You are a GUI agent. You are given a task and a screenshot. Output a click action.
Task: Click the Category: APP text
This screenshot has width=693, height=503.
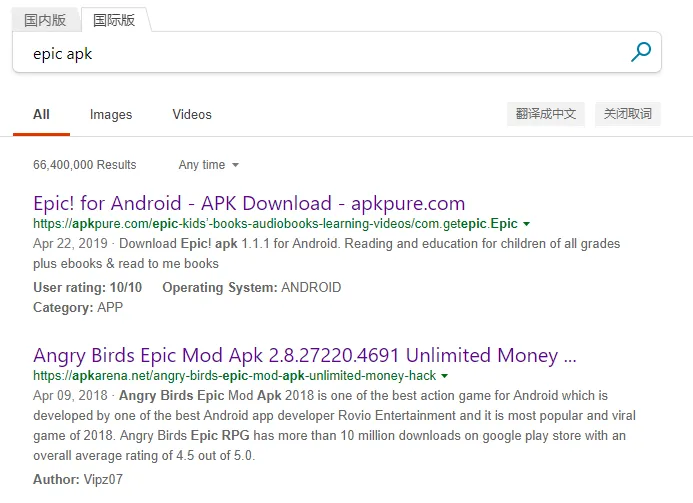pyautogui.click(x=78, y=308)
